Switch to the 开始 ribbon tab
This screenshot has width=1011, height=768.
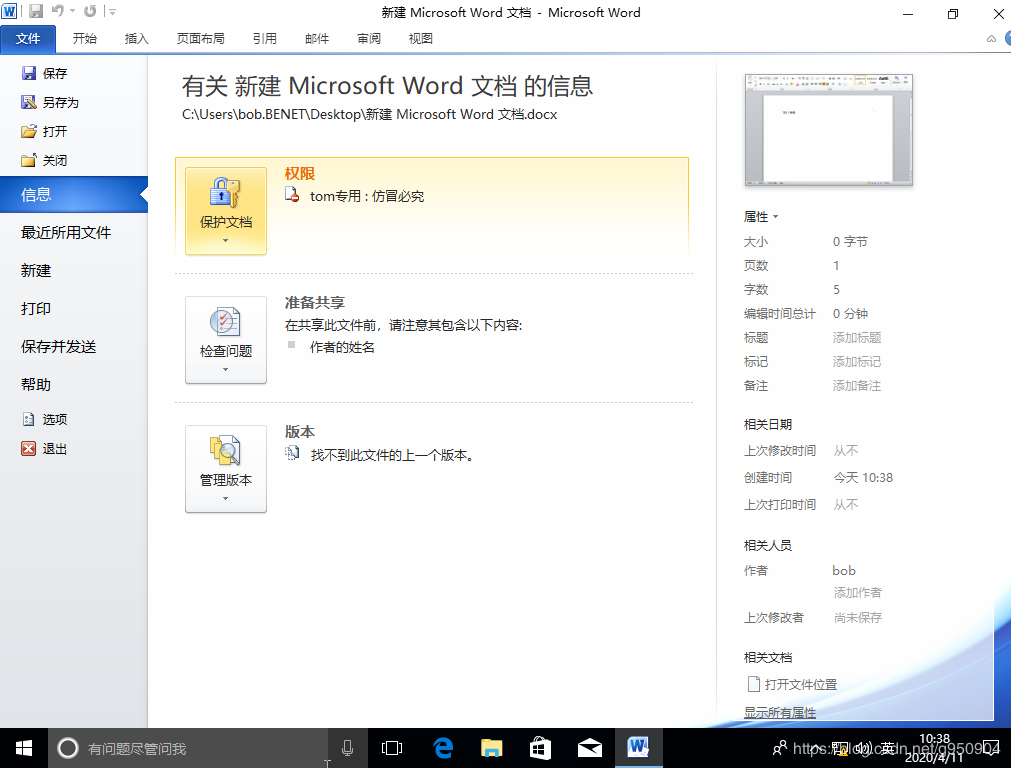click(84, 39)
